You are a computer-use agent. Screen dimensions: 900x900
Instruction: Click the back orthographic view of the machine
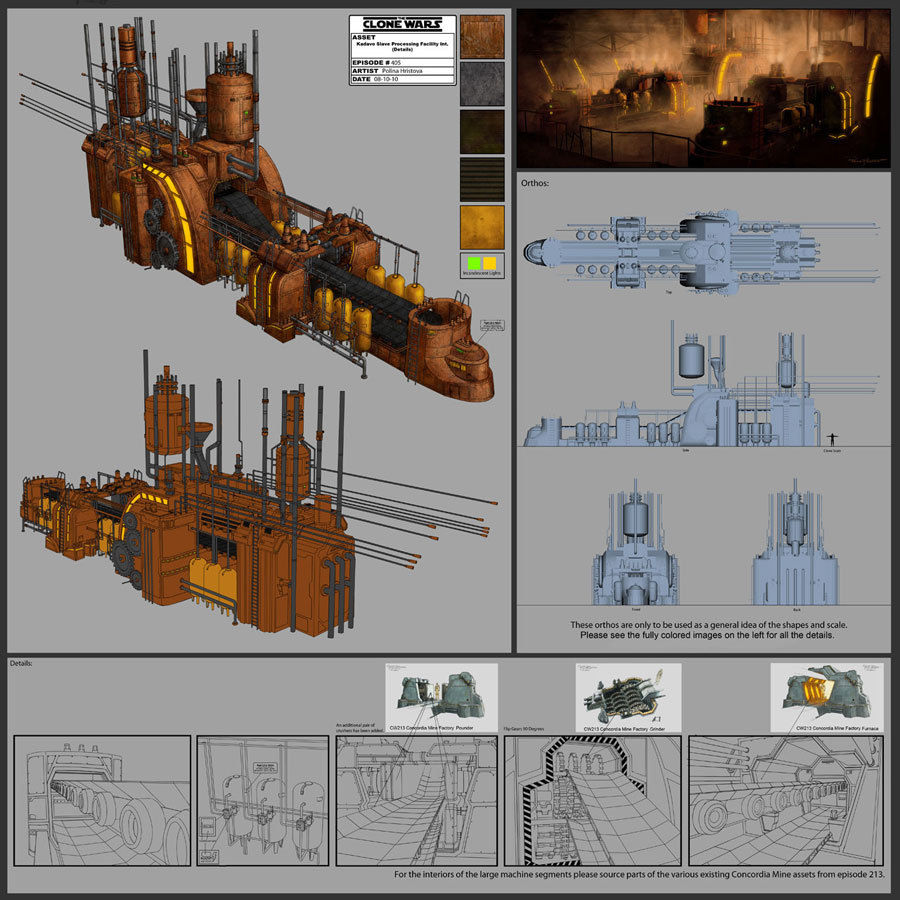[795, 542]
